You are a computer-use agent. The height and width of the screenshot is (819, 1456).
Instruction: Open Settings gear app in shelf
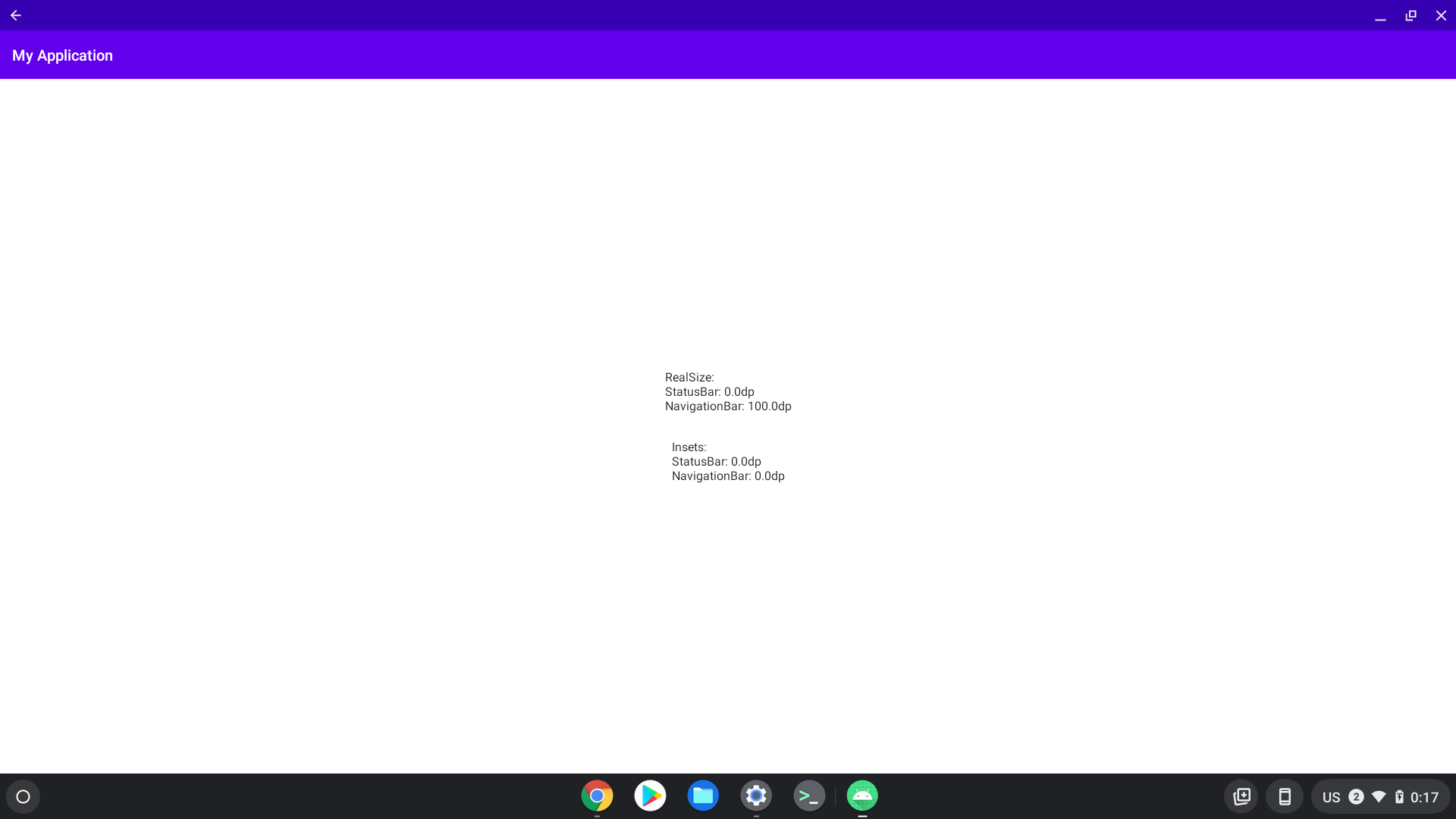(756, 795)
